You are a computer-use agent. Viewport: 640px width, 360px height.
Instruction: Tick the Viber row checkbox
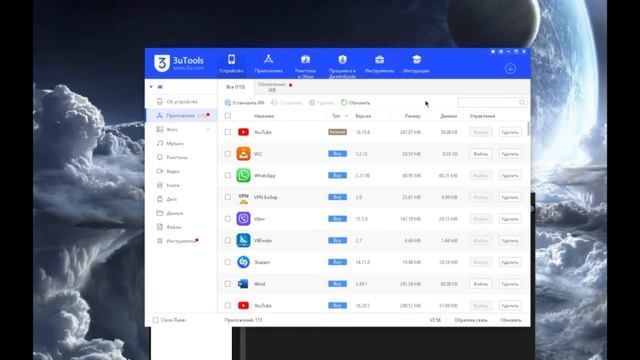coord(228,219)
